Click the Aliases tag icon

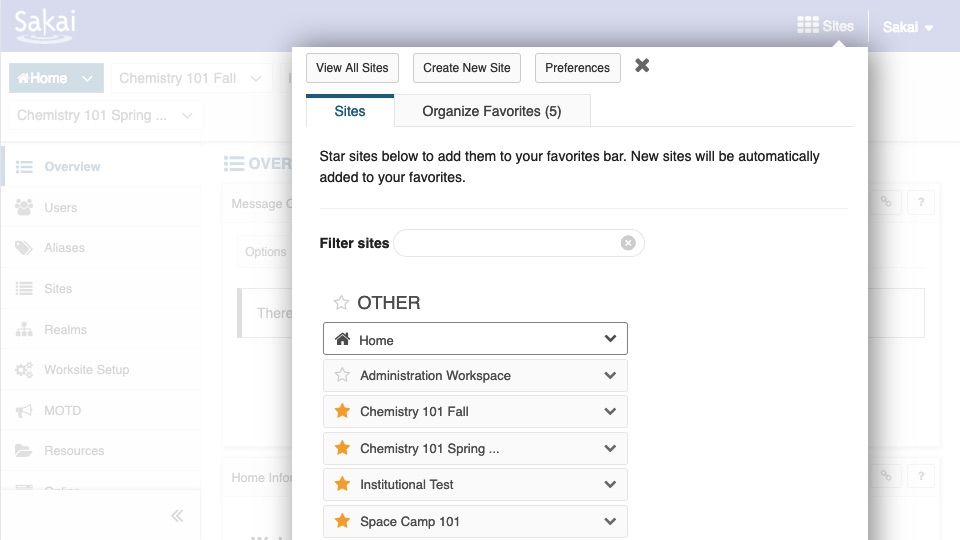click(24, 248)
